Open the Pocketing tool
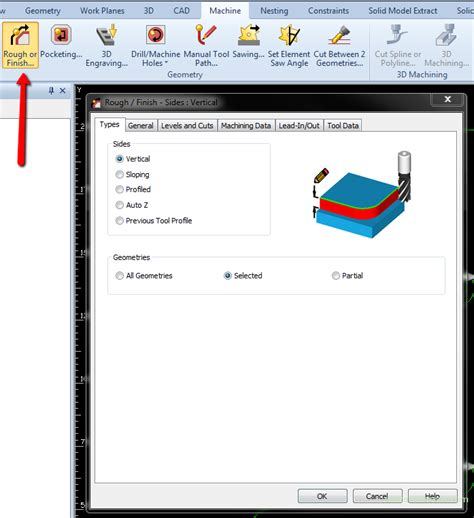This screenshot has height=518, width=474. click(x=61, y=42)
